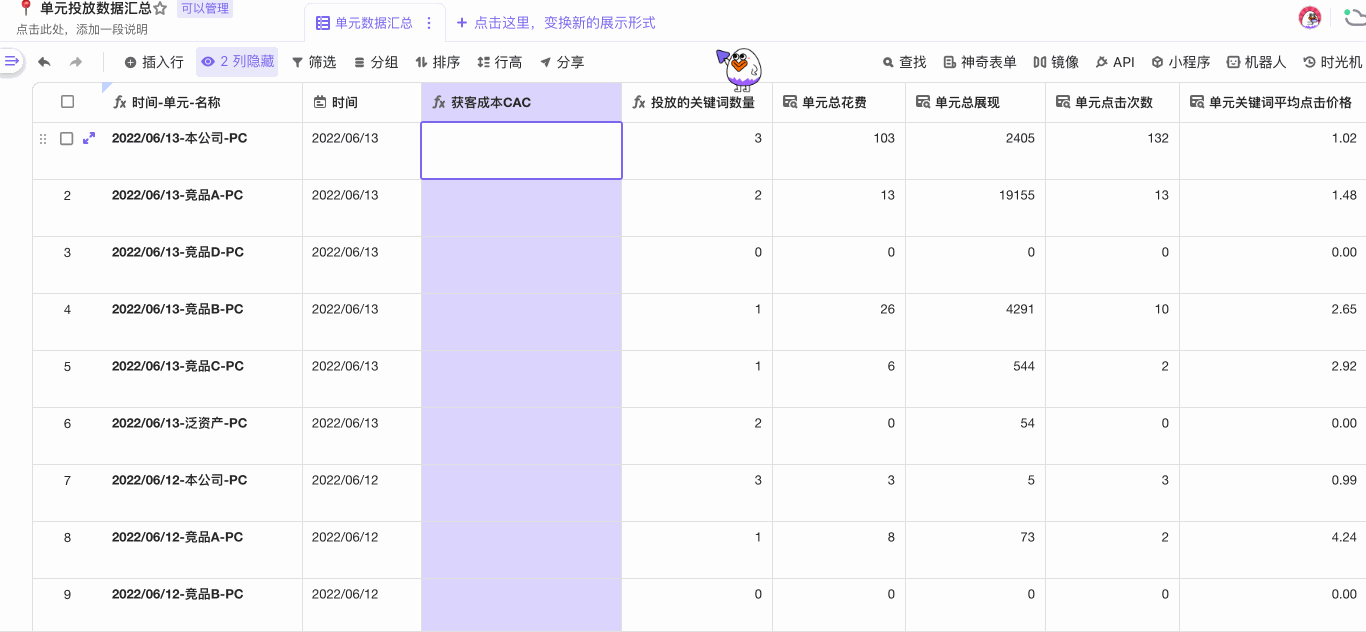1366x632 pixels.
Task: Click the 获客成本CAC cell for 竞品A-PC
Action: pos(521,208)
